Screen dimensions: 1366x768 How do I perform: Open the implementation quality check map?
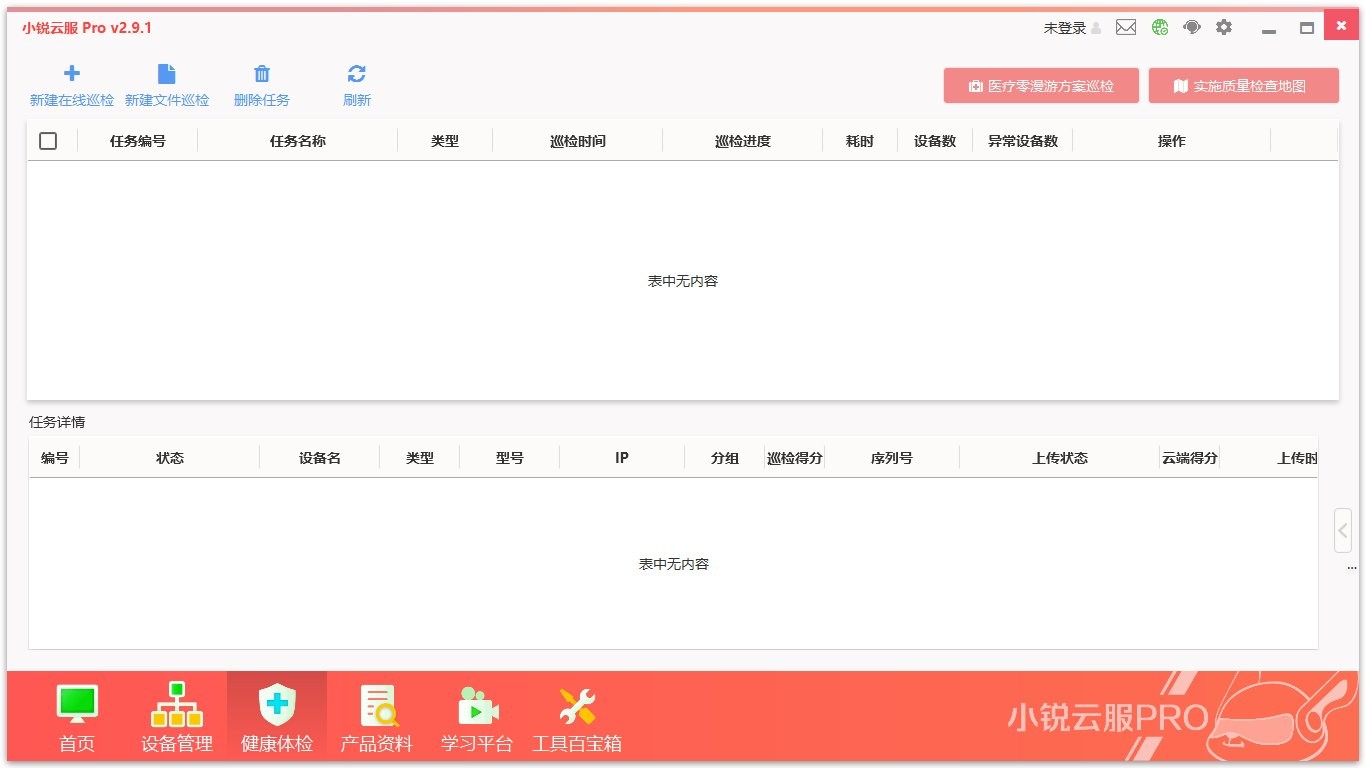tap(1243, 85)
